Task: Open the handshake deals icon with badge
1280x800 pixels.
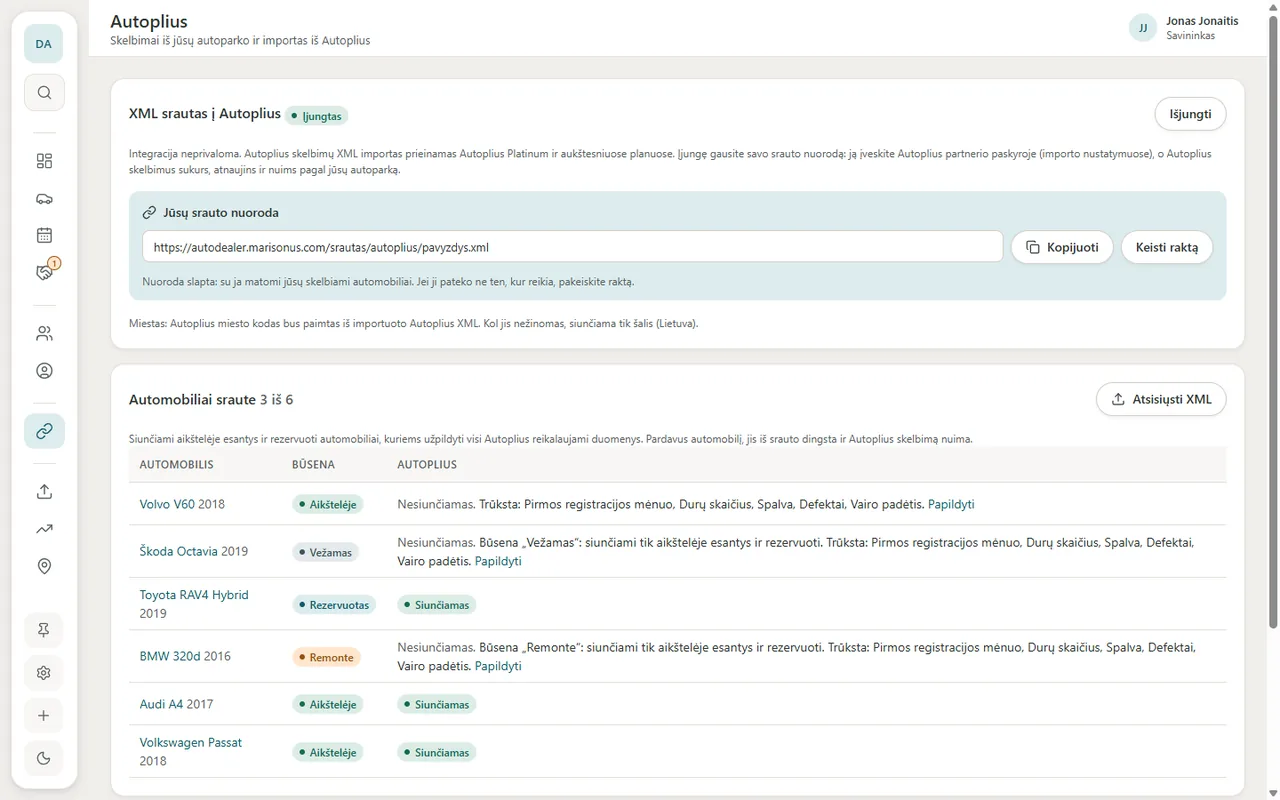Action: point(44,272)
